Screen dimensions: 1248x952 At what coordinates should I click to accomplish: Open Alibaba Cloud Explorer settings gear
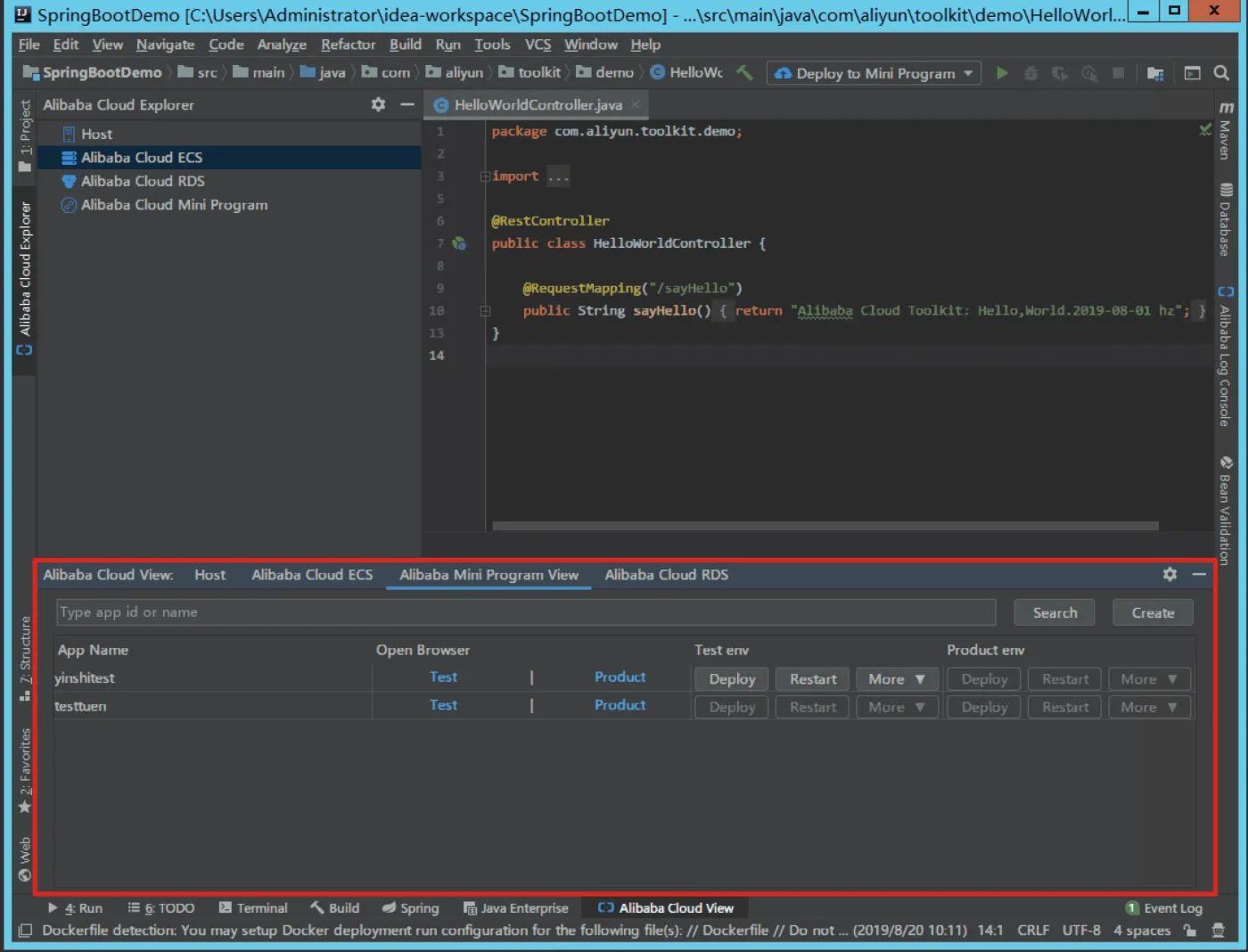coord(378,104)
